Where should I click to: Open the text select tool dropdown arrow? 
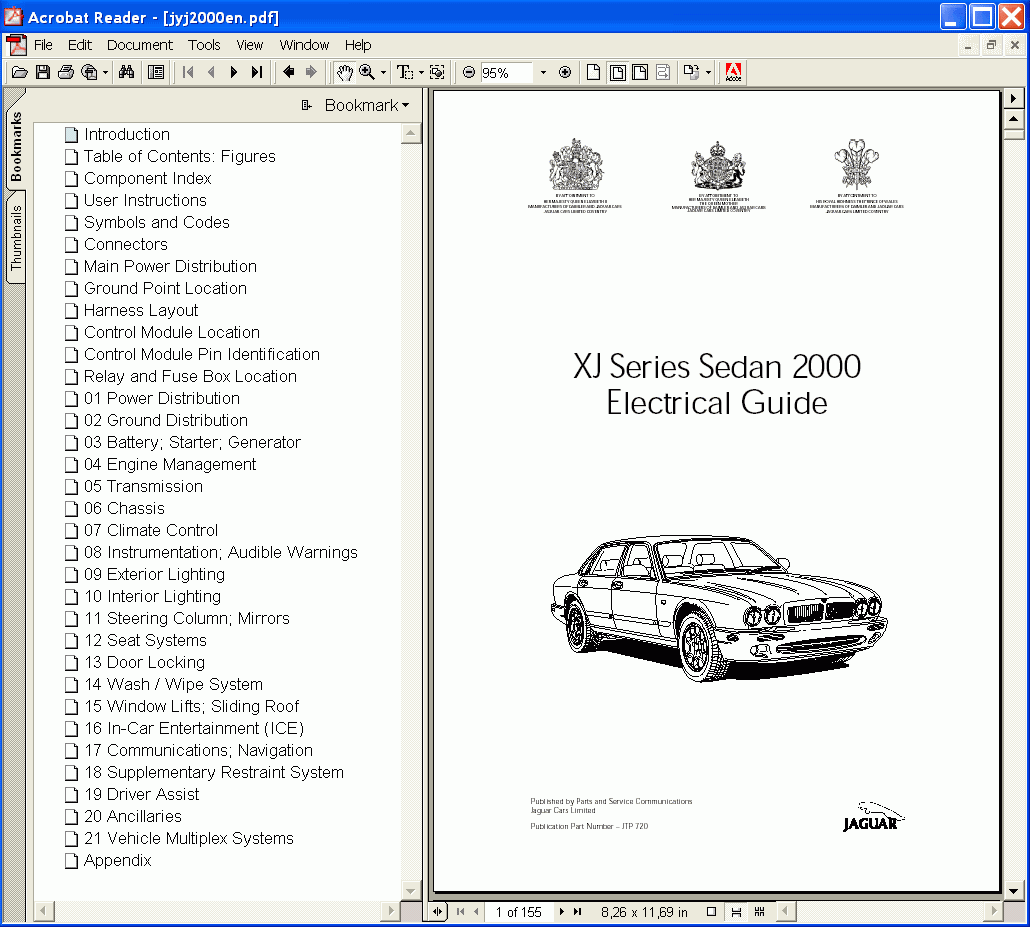420,72
